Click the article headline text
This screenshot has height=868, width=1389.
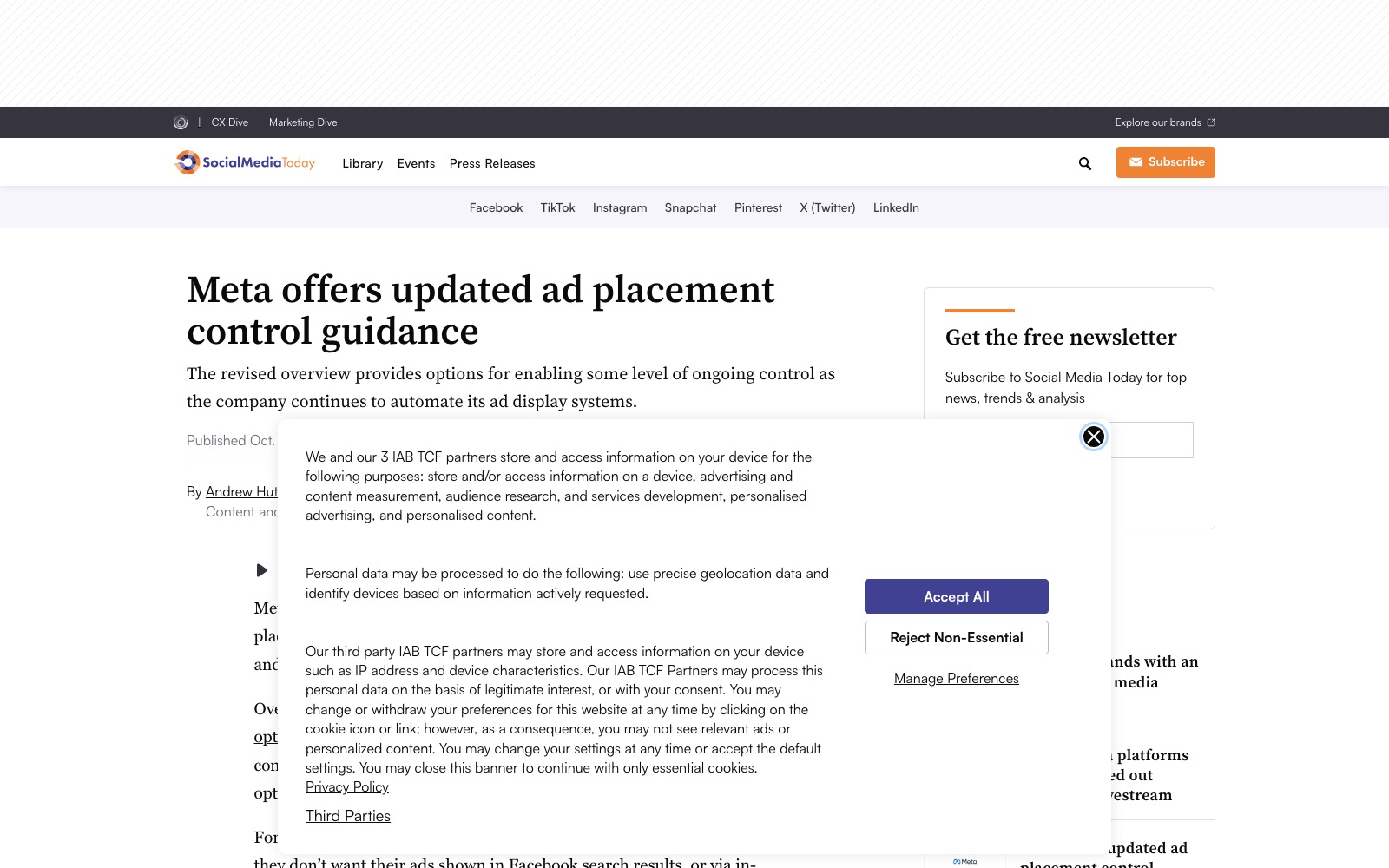tap(481, 310)
